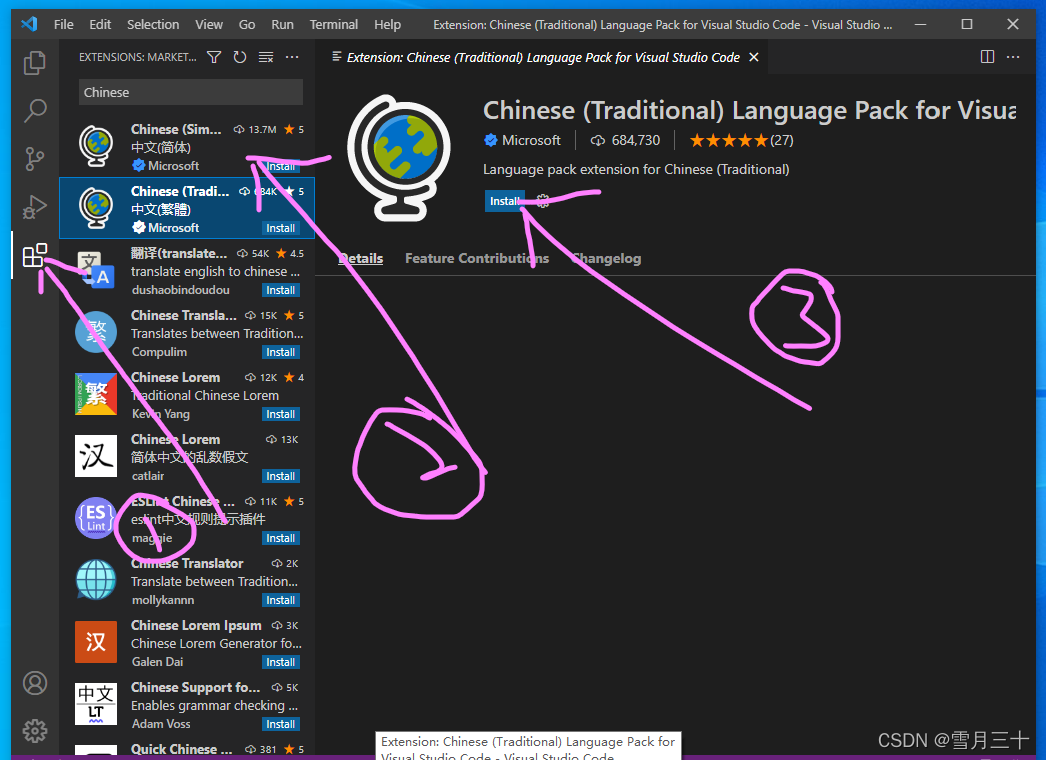This screenshot has width=1046, height=760.
Task: Install Chinese Translation by Compulim
Action: [280, 352]
